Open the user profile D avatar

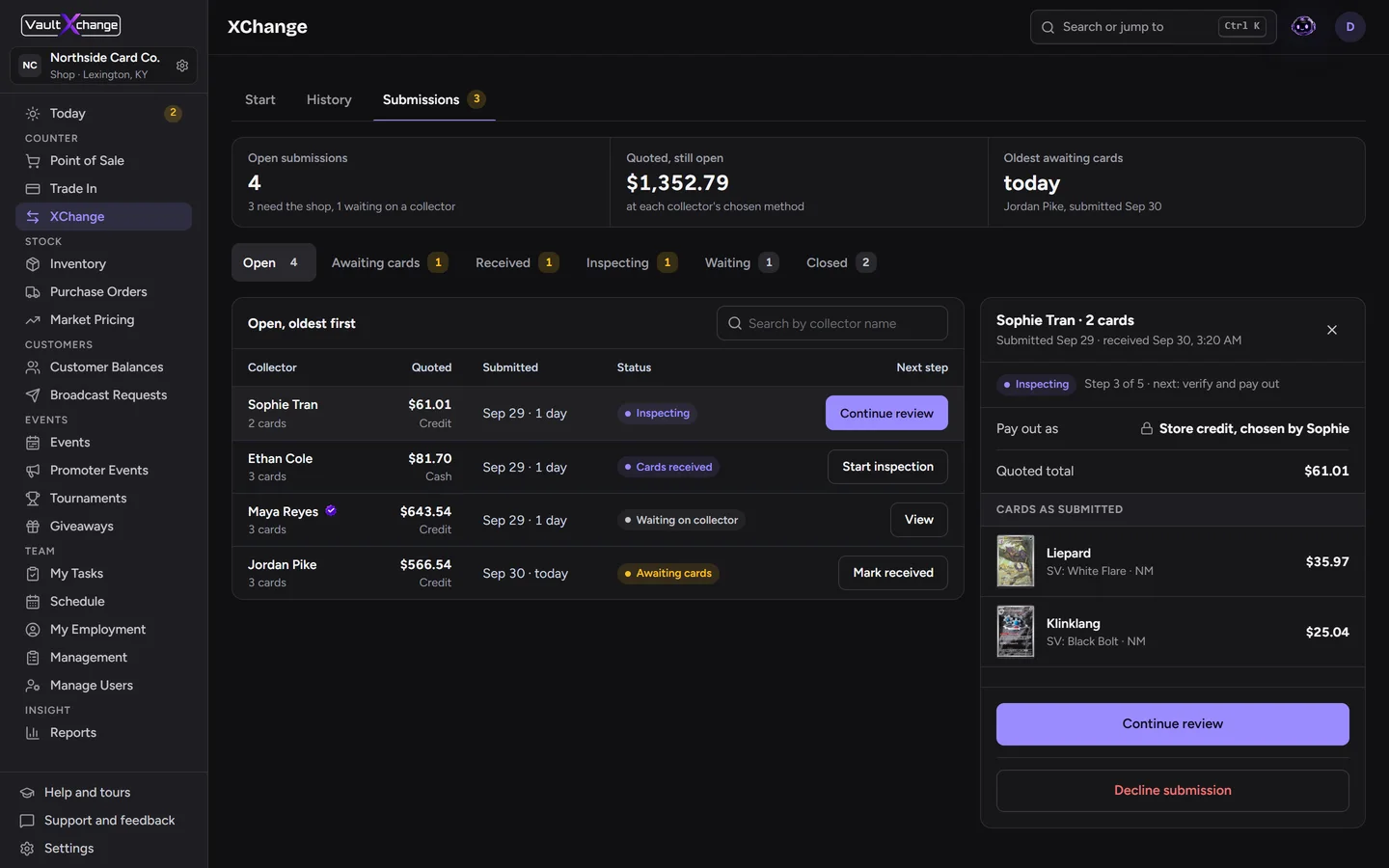tap(1350, 27)
